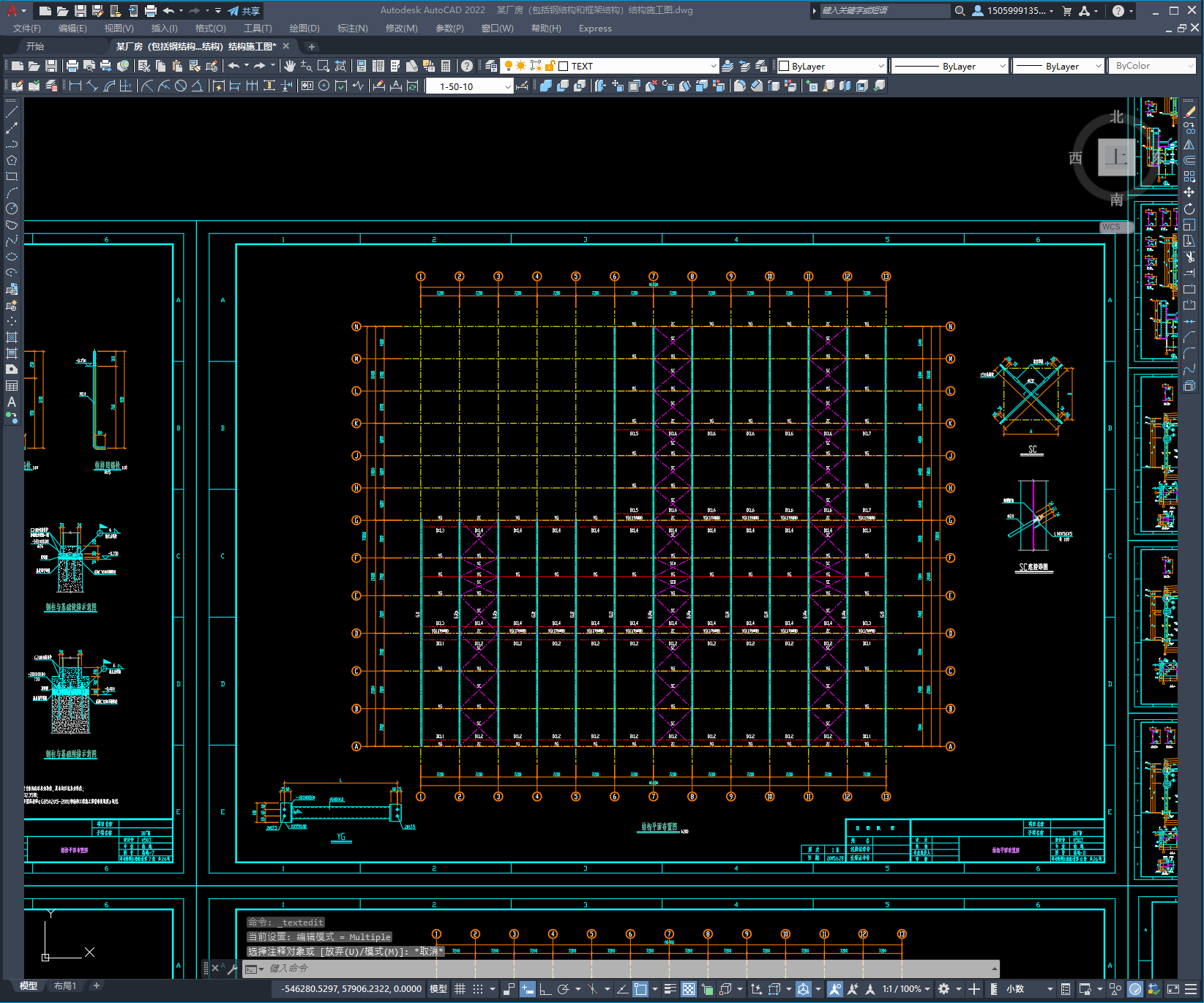Click the Clean Screen icon in status bar
The height and width of the screenshot is (1003, 1204).
[1173, 988]
